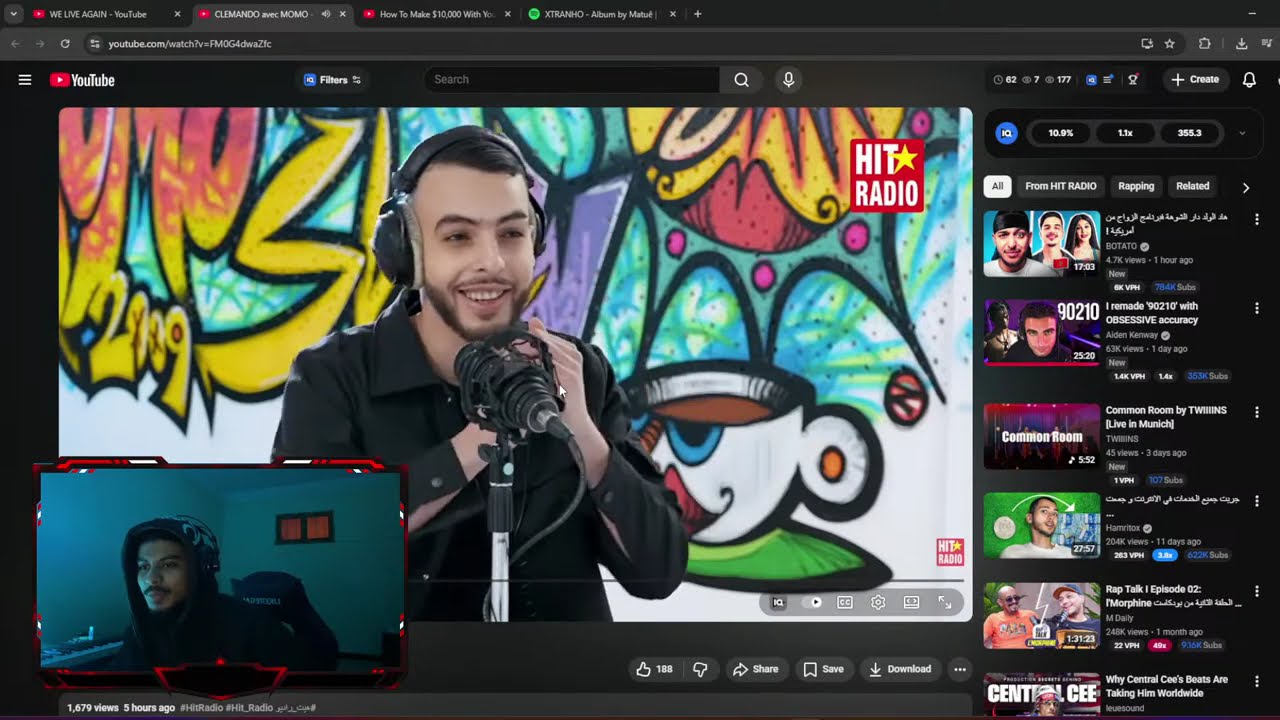Toggle closed captions in the player
This screenshot has width=1280, height=720.
coord(845,602)
